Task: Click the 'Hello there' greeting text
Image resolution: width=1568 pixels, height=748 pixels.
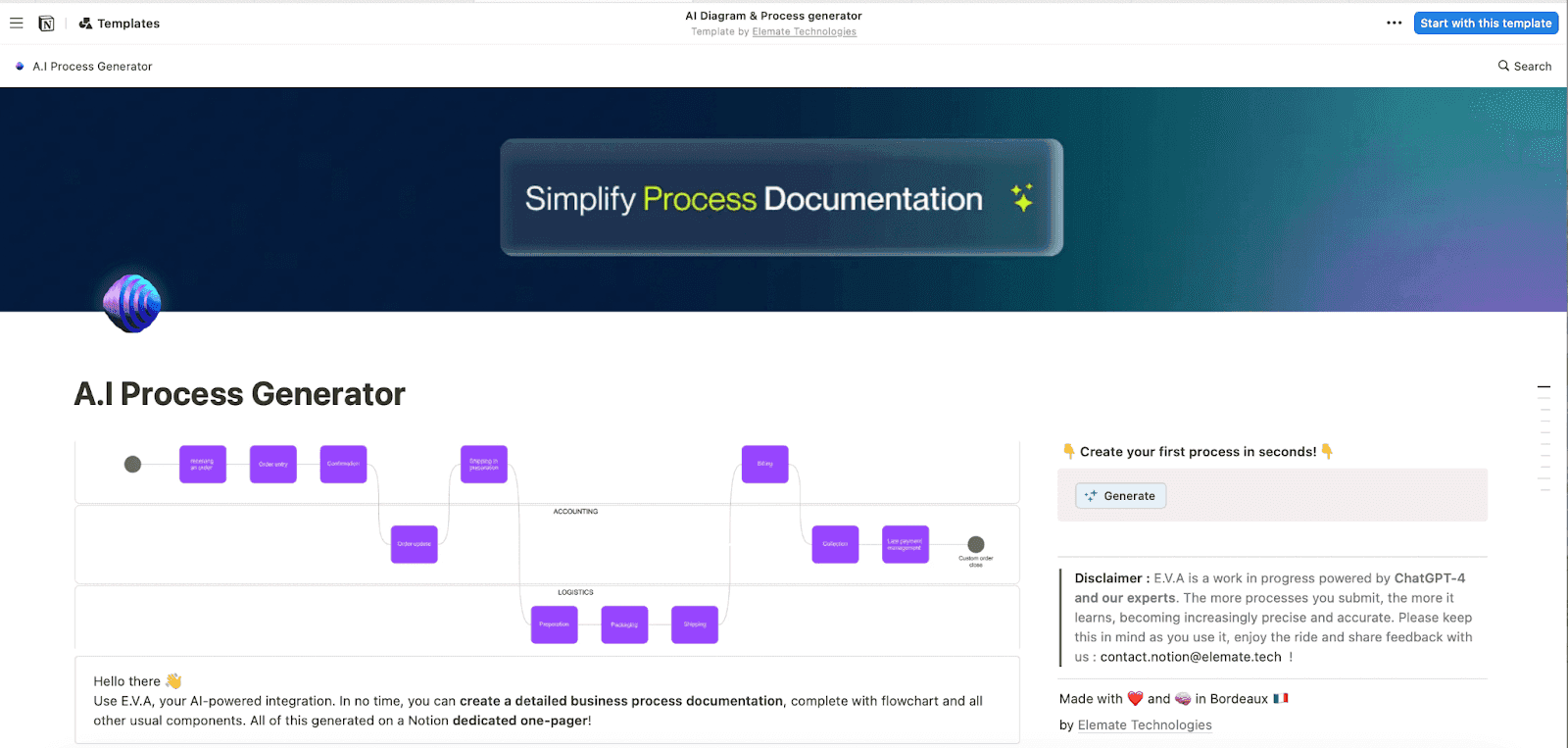Action: (x=126, y=681)
